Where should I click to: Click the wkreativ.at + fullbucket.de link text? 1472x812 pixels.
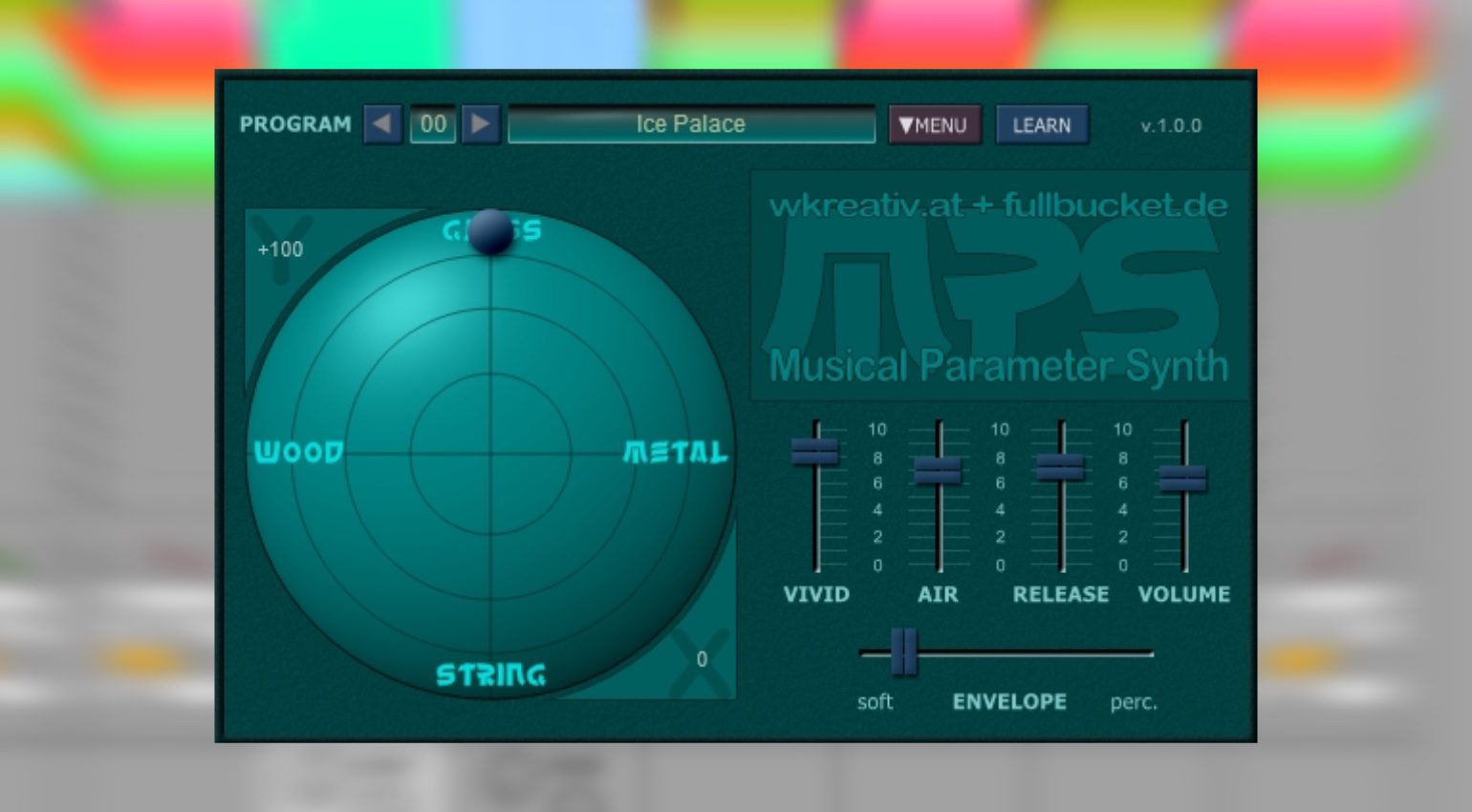pos(998,205)
